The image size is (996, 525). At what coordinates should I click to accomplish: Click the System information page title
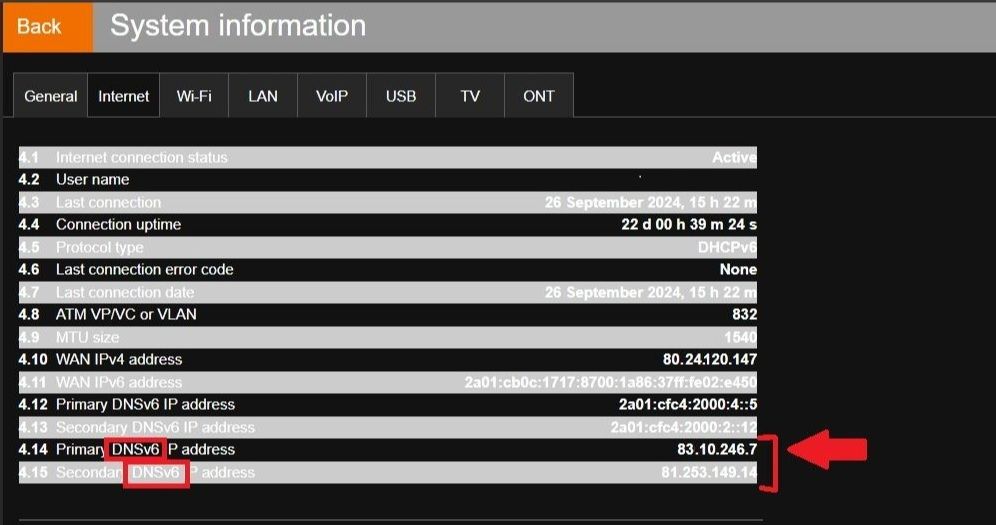coord(238,26)
